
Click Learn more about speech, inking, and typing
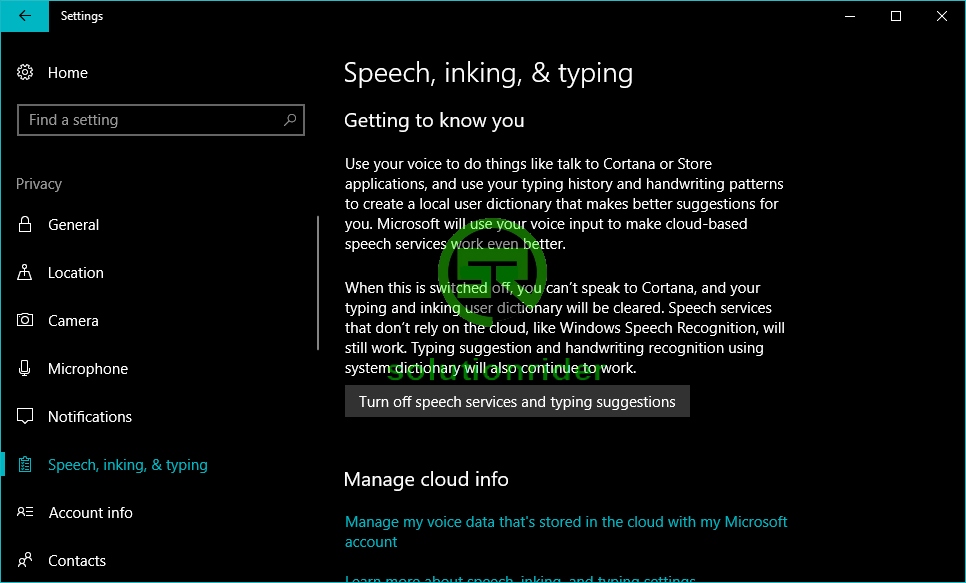pos(520,578)
